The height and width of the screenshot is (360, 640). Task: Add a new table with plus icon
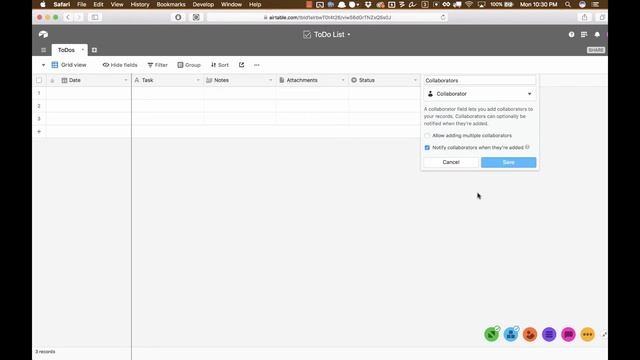point(94,50)
